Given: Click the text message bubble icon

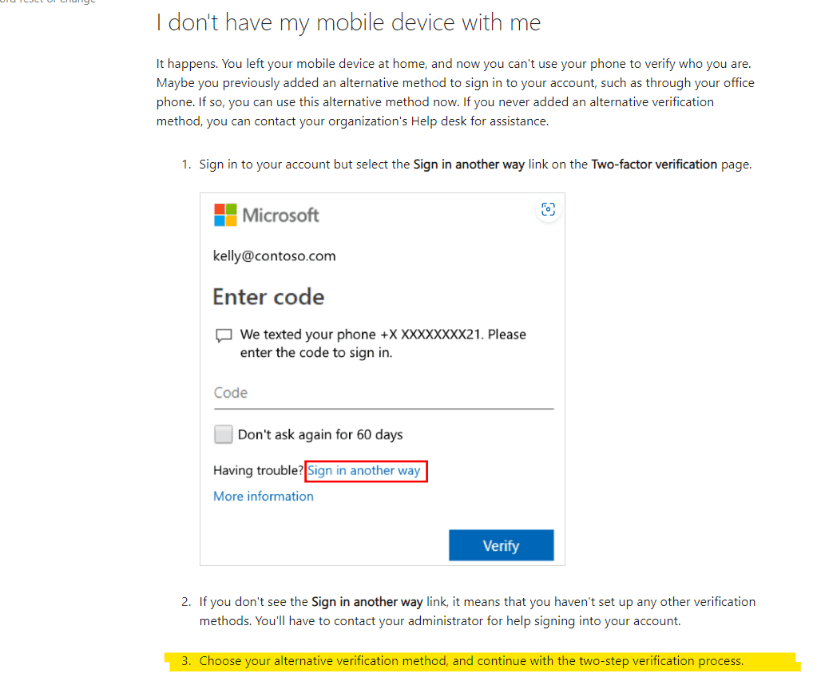Looking at the screenshot, I should tap(223, 336).
